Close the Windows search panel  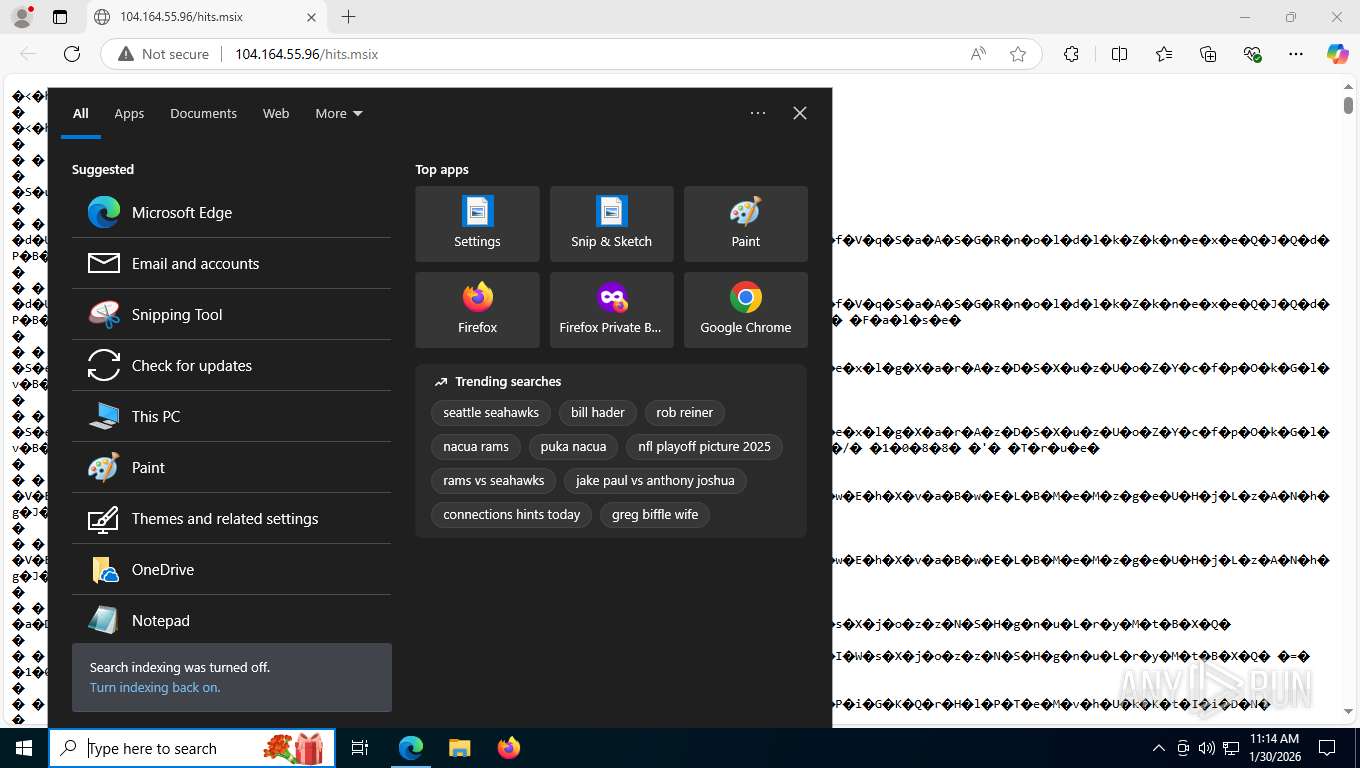point(800,113)
